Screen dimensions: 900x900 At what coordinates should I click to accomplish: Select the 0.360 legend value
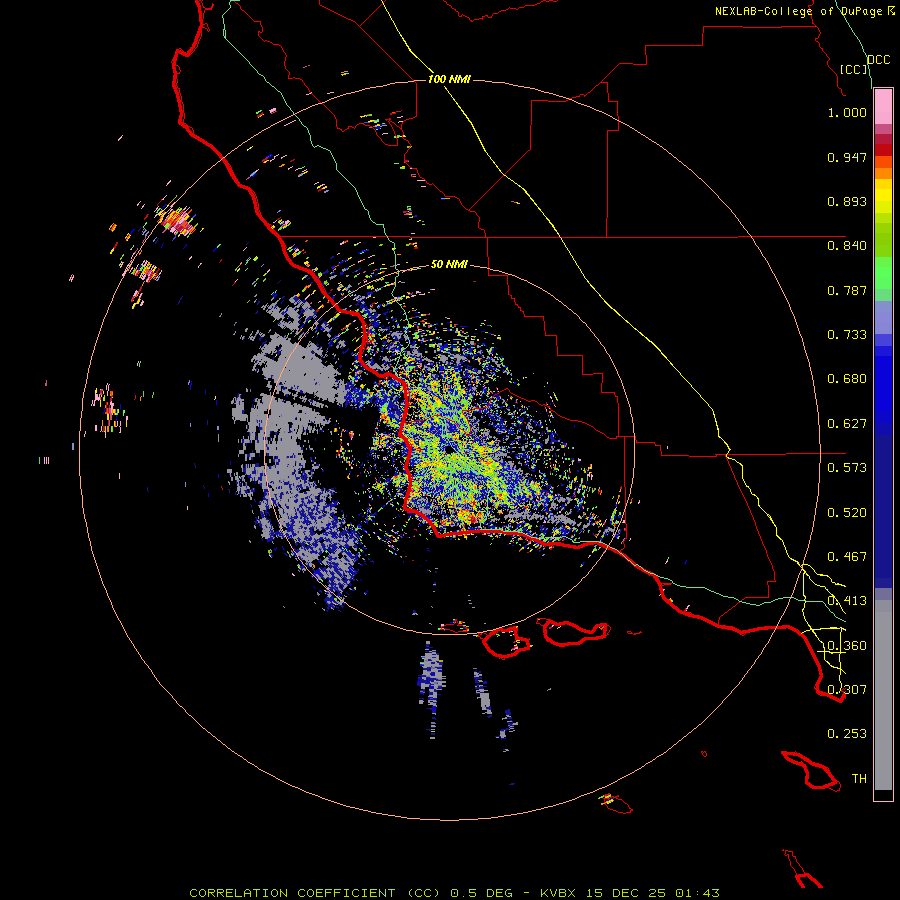pyautogui.click(x=847, y=646)
